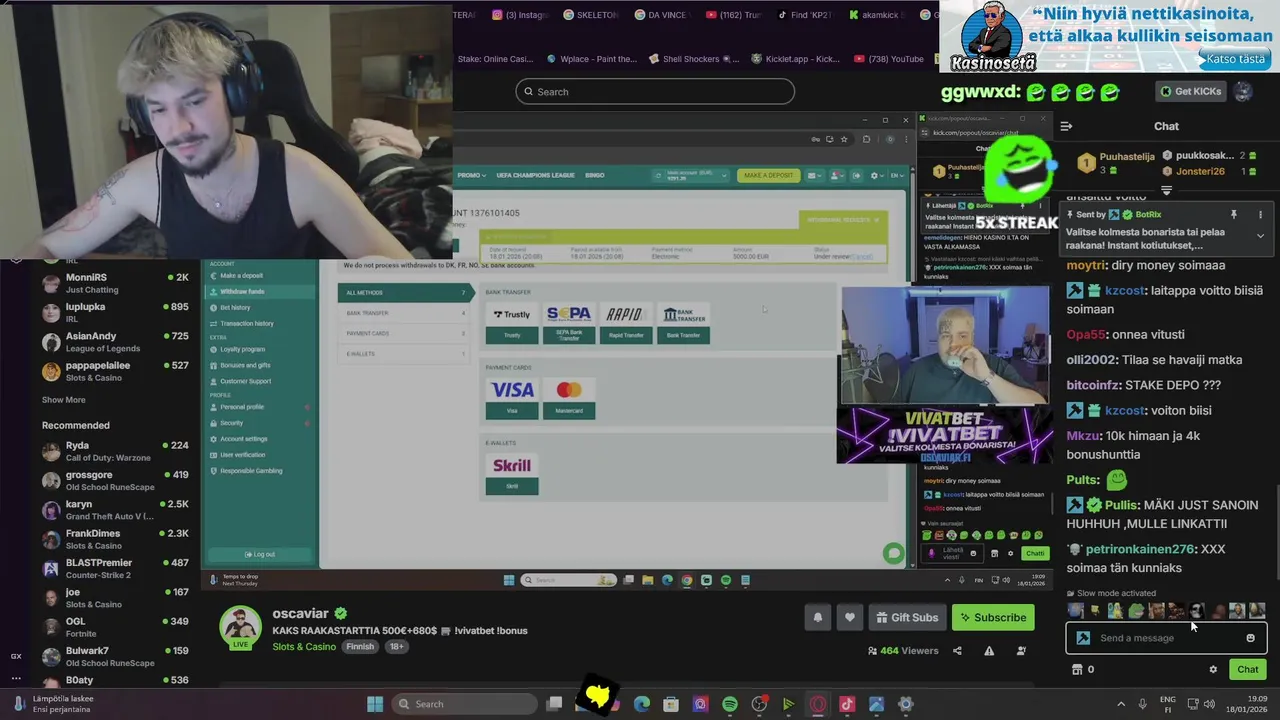The width and height of the screenshot is (1280, 720).
Task: Open recommended channel Bulwark7
Action: coord(115,657)
